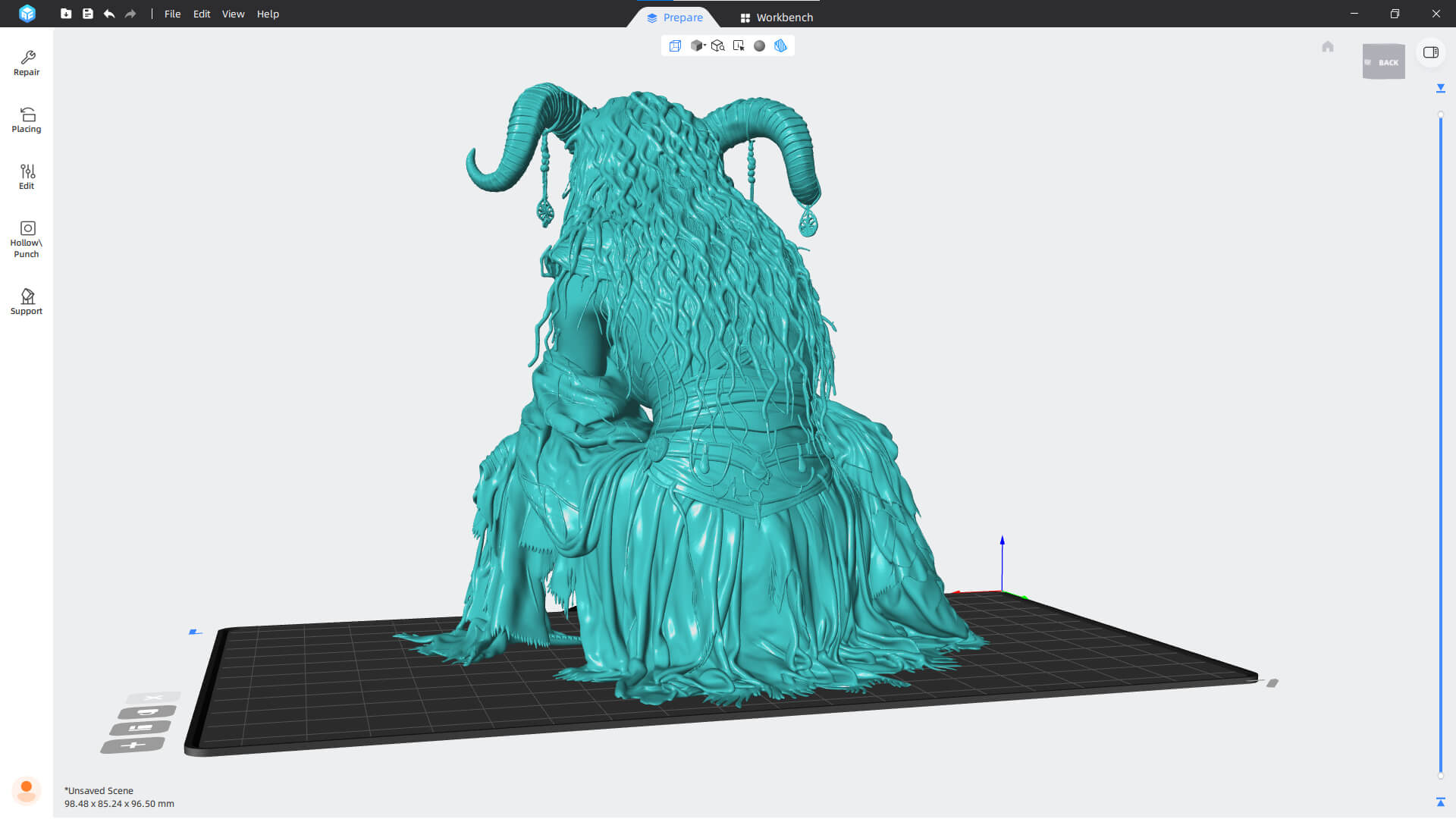Toggle the right side panel icon

(1431, 52)
